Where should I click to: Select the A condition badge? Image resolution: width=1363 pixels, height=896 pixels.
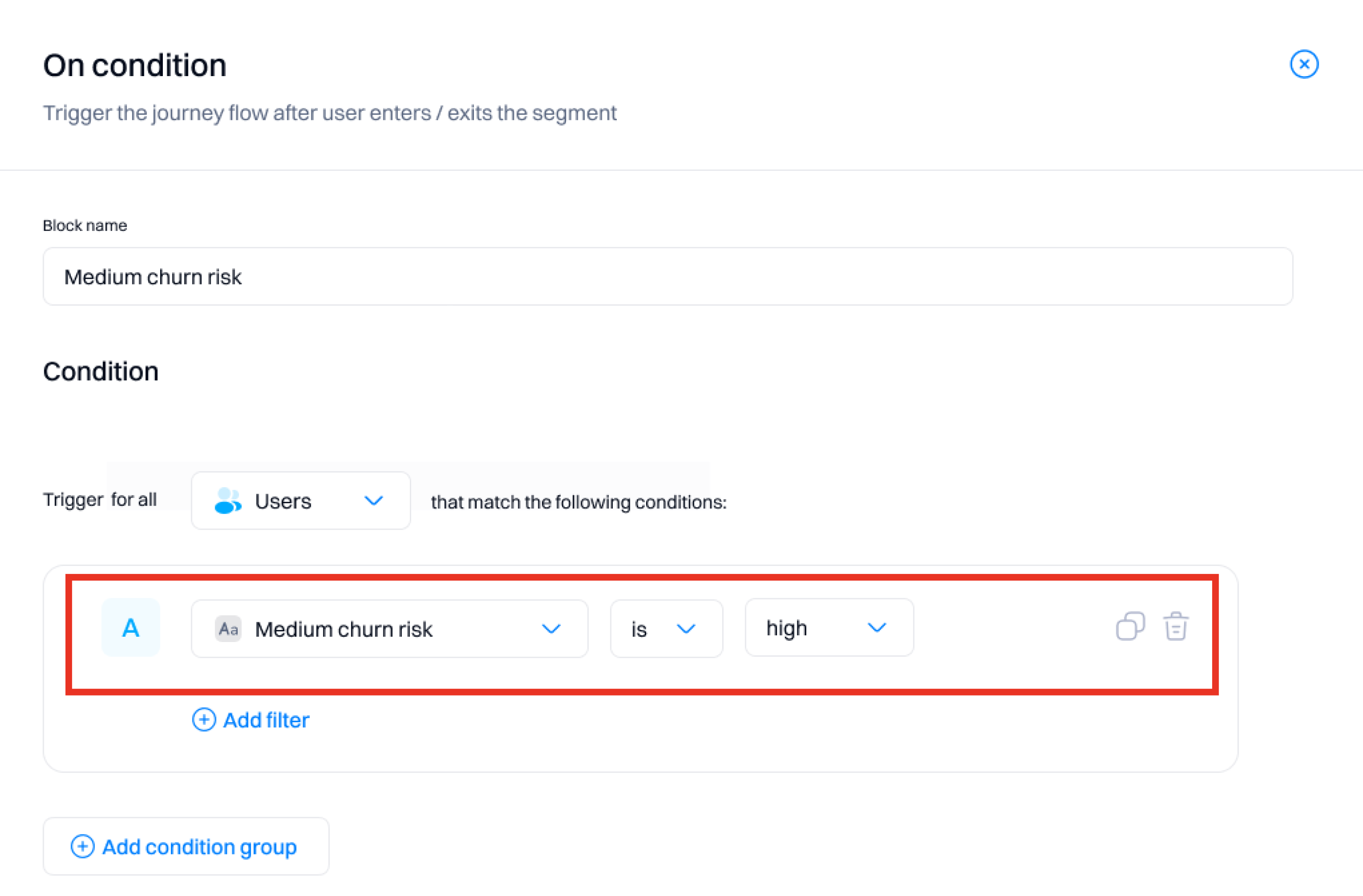click(x=131, y=627)
